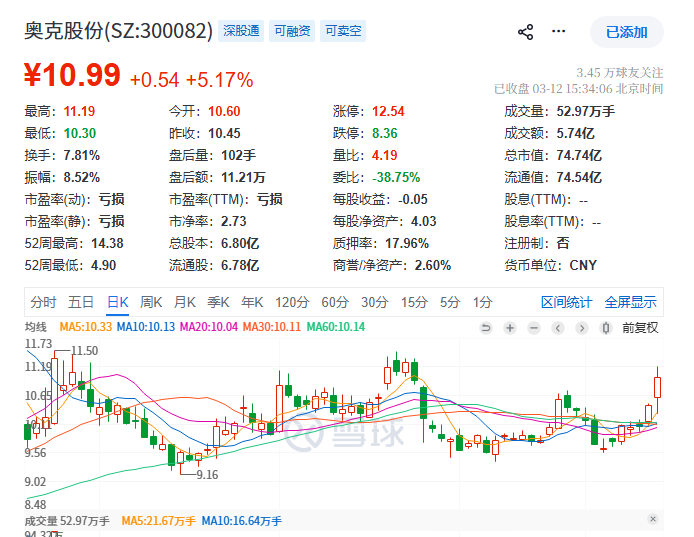Switch to the 60分 chart tab

click(x=335, y=302)
